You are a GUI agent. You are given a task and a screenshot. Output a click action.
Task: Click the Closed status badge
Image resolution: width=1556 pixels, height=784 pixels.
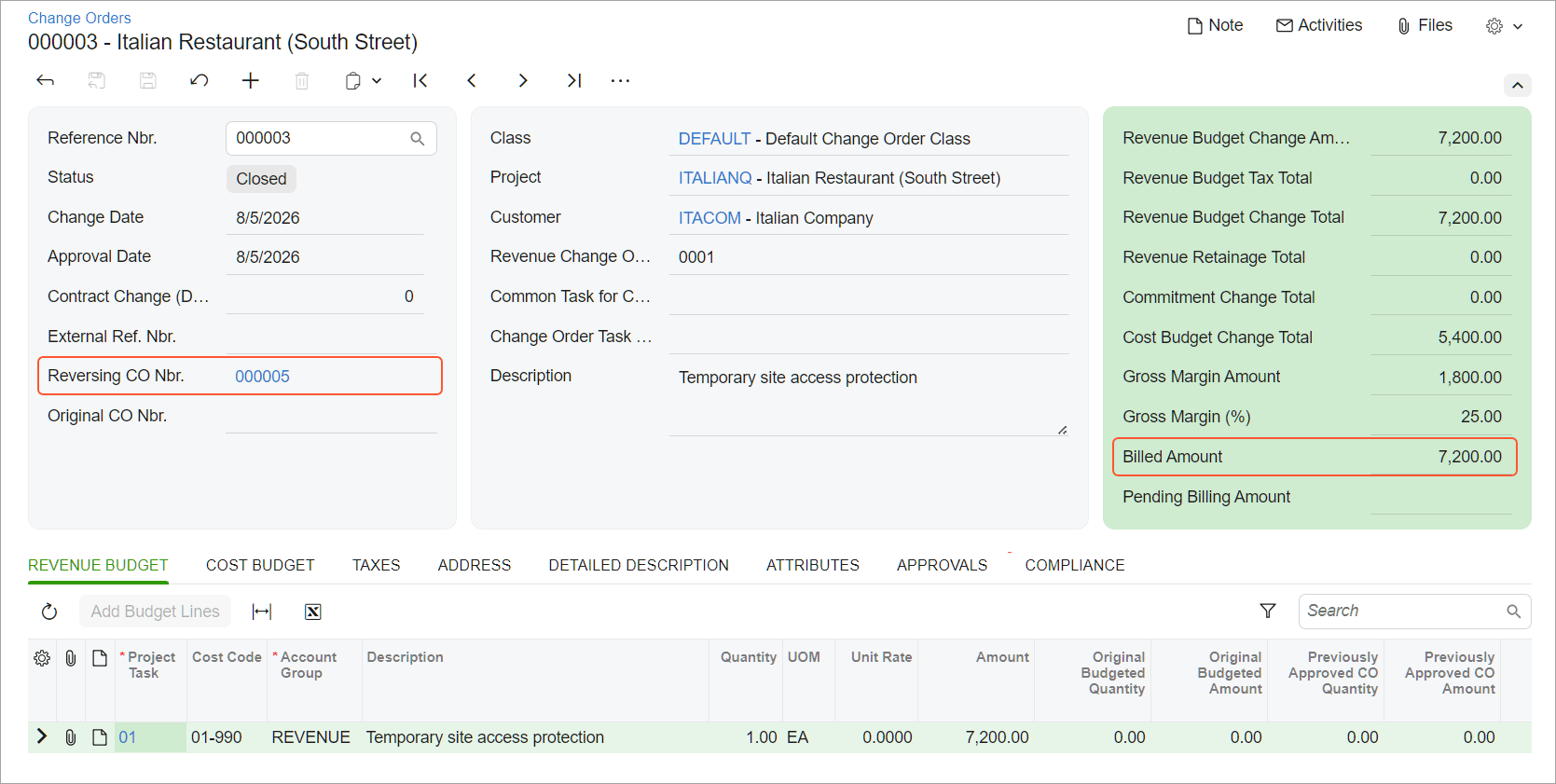pyautogui.click(x=261, y=179)
